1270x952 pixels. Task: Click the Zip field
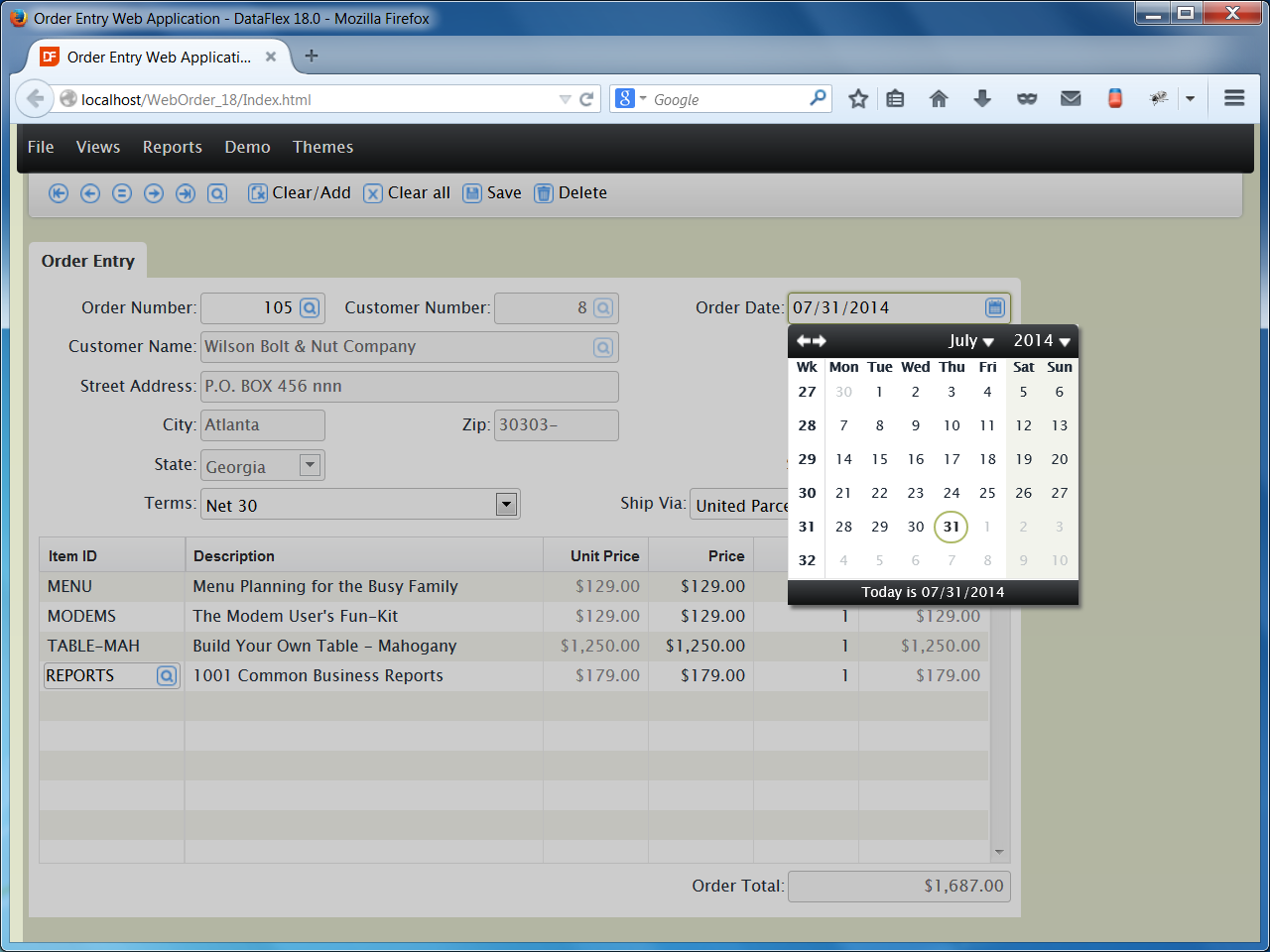tap(557, 425)
